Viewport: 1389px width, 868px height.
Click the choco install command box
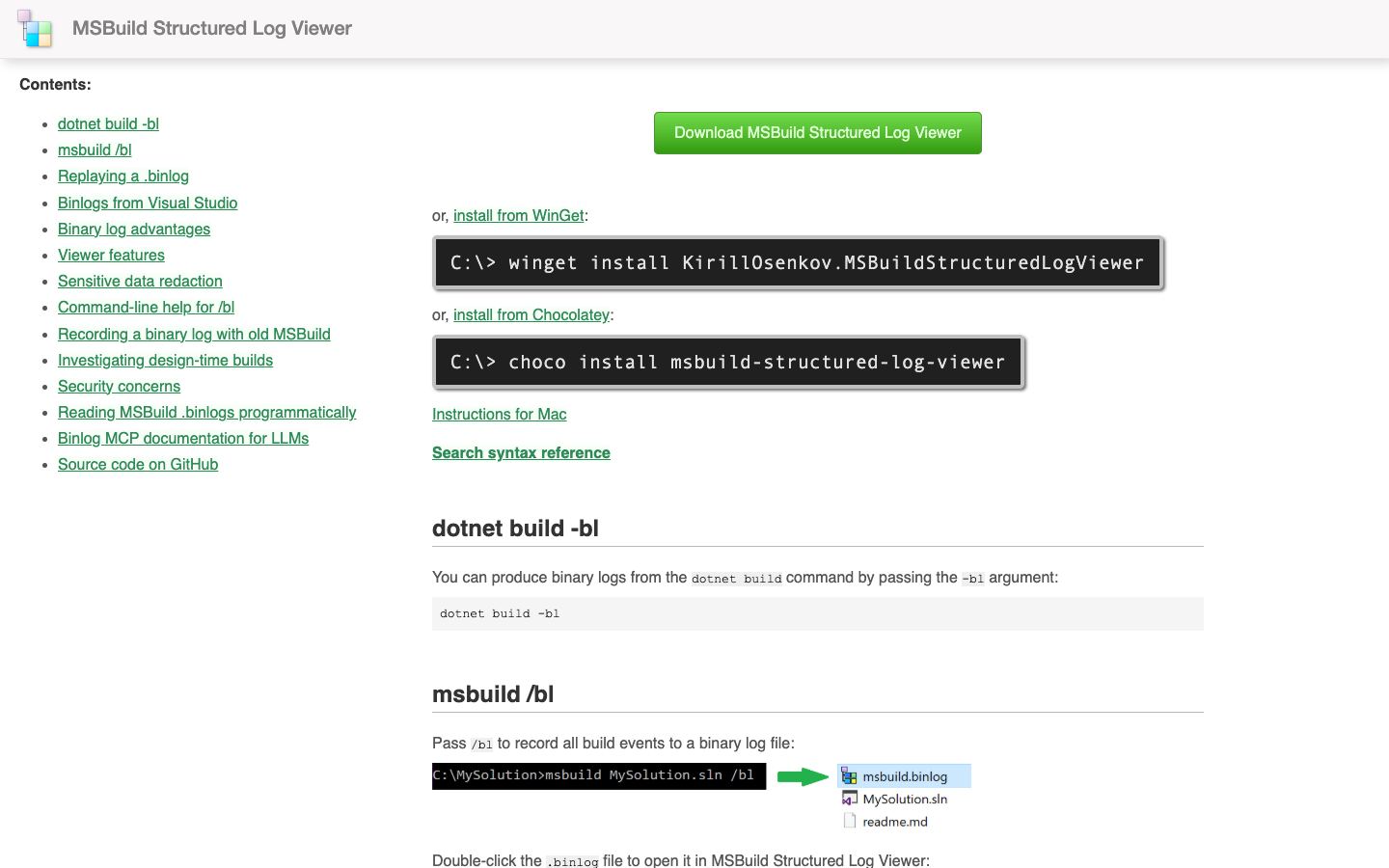pos(728,363)
